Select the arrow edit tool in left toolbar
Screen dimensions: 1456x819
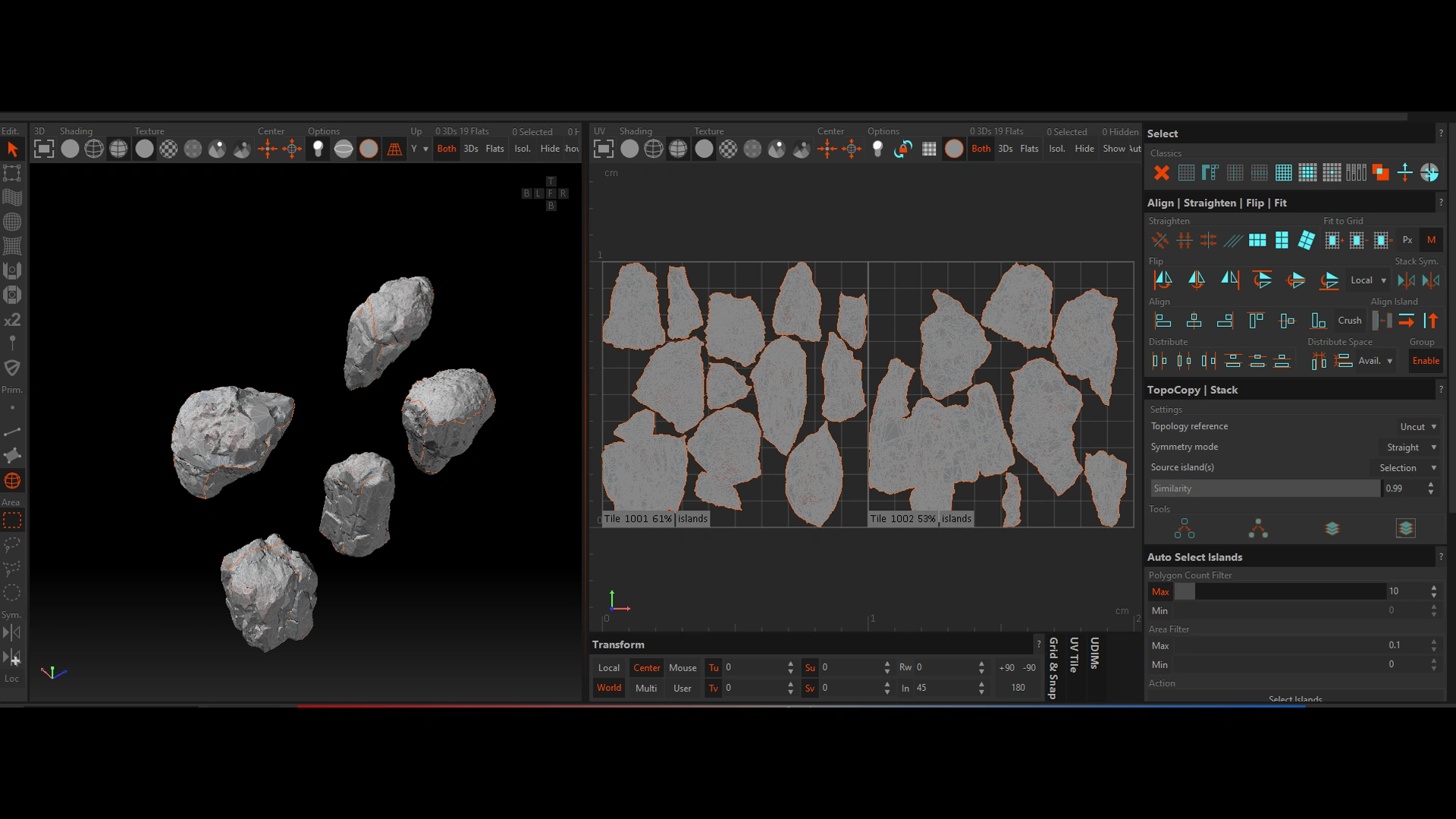[12, 149]
